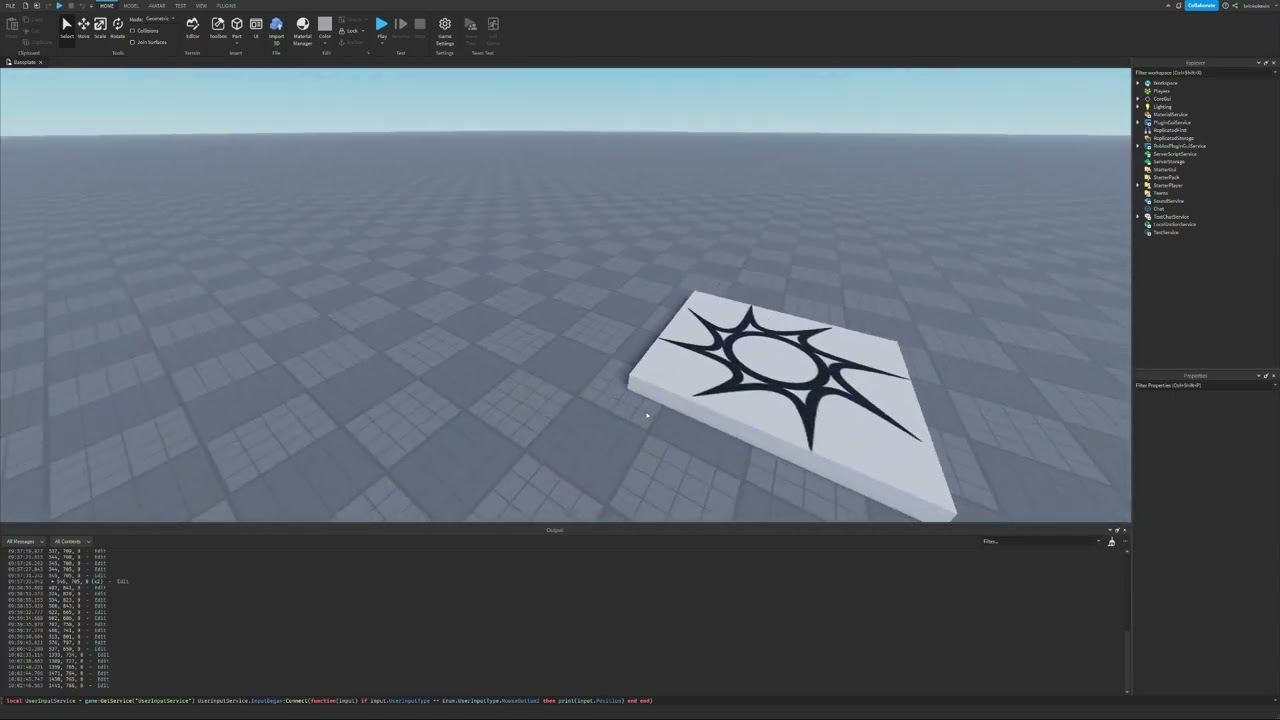Select LocalizationService in Explorer
1280x720 pixels.
[1174, 225]
